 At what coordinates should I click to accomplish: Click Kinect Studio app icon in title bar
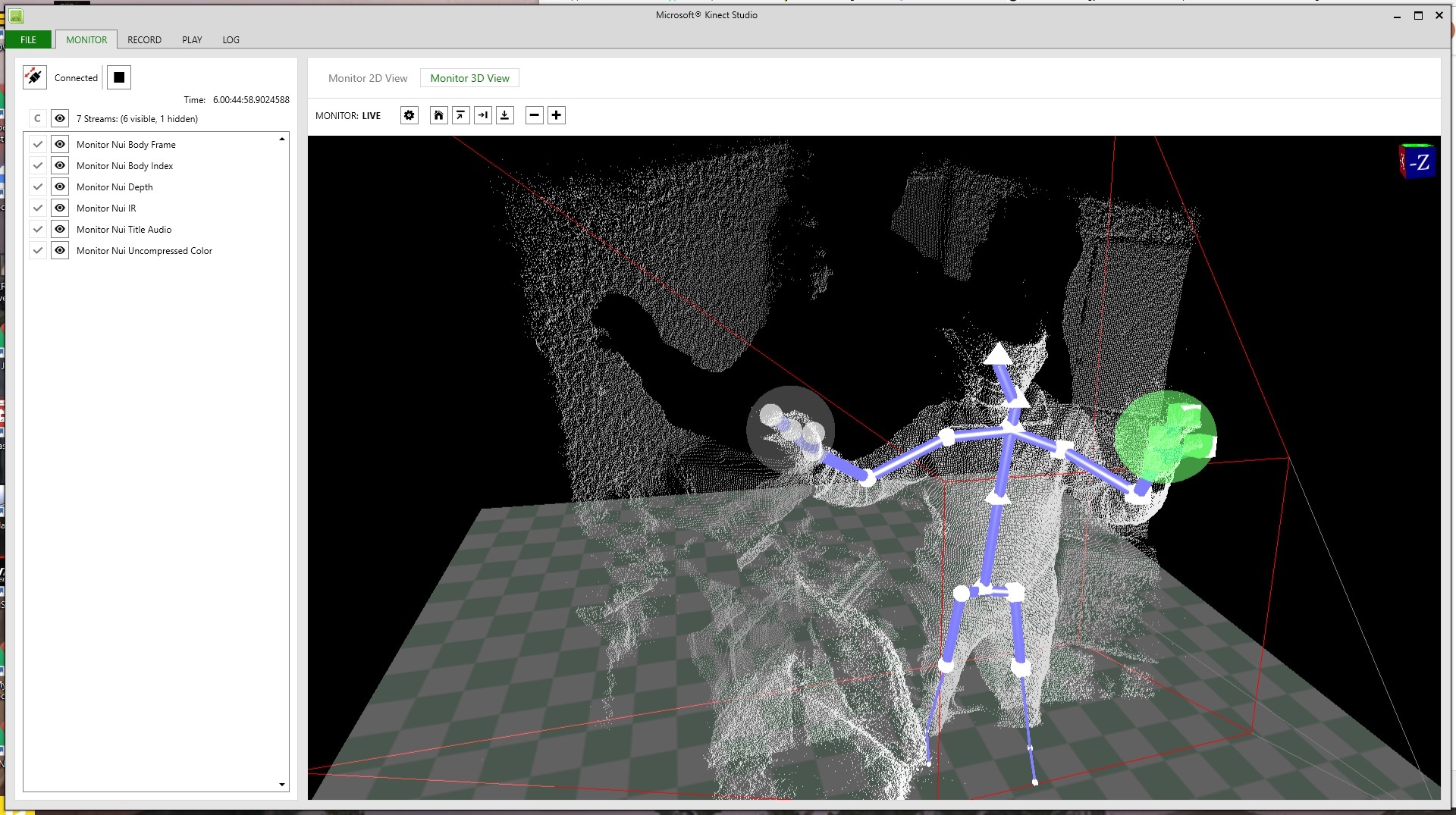(16, 16)
